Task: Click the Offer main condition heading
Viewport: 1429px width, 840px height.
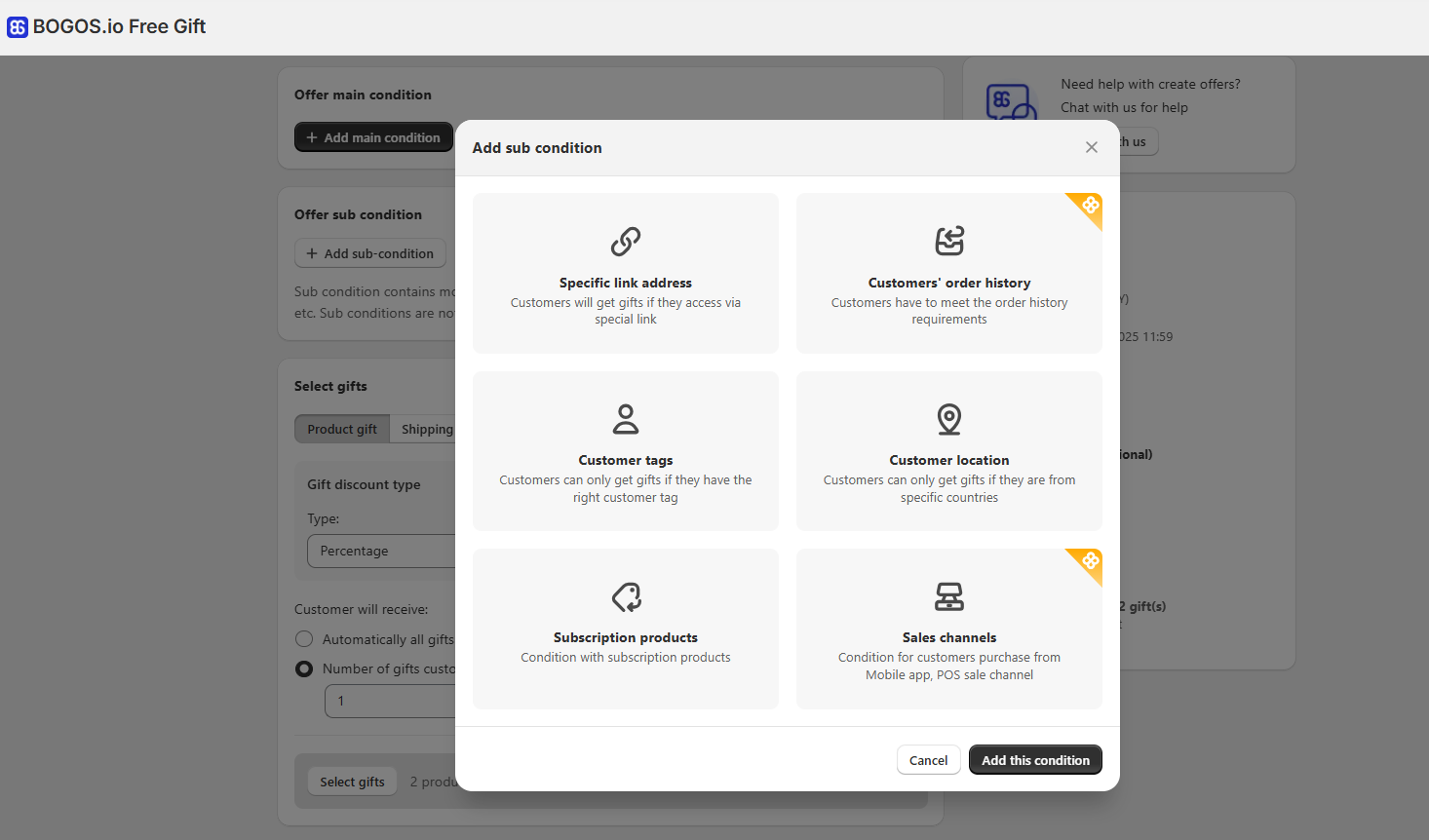Action: point(363,95)
